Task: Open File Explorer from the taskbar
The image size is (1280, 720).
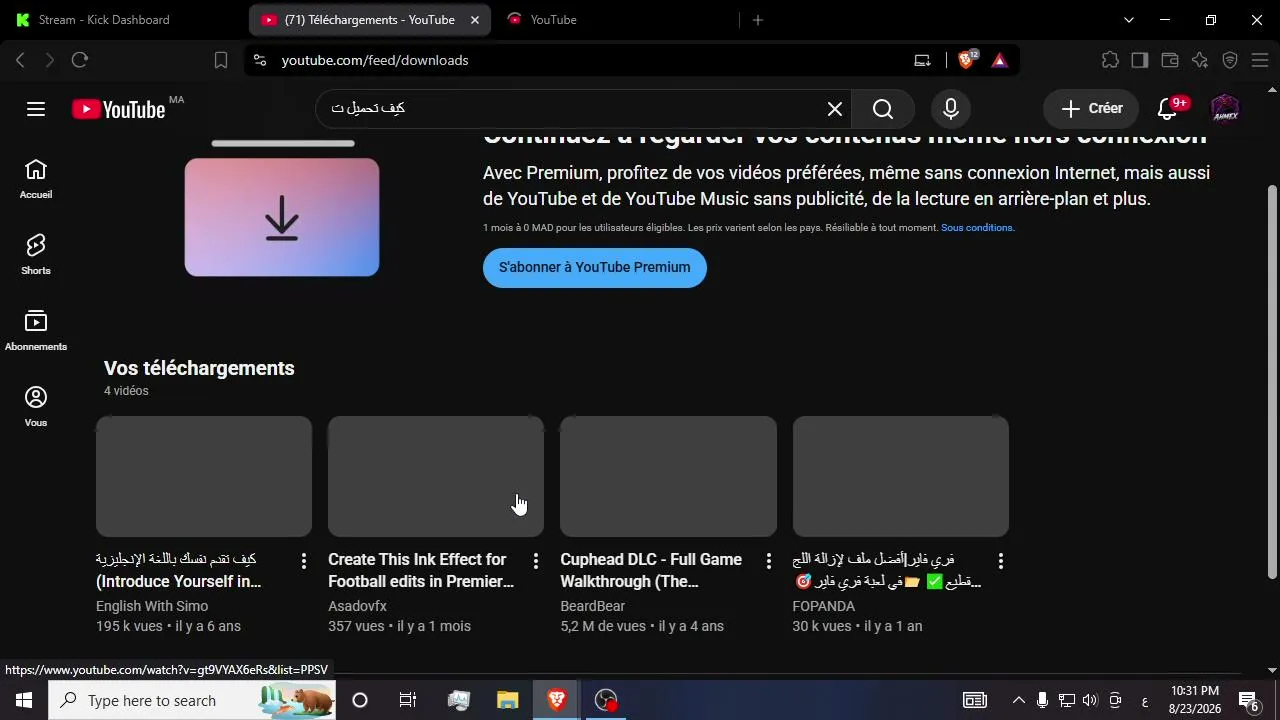Action: [x=508, y=701]
